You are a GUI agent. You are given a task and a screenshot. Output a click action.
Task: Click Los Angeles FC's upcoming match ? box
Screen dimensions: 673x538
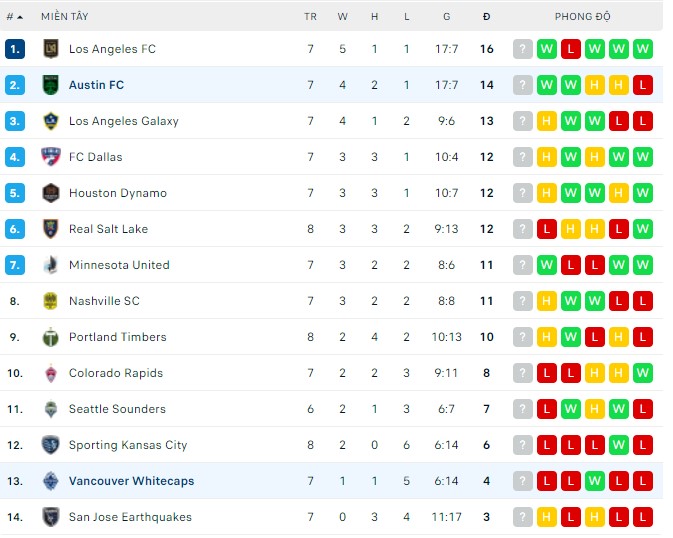click(x=522, y=49)
